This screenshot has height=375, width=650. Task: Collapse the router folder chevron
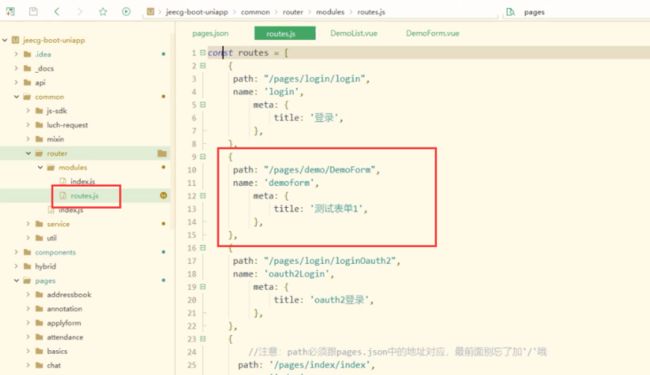point(28,153)
